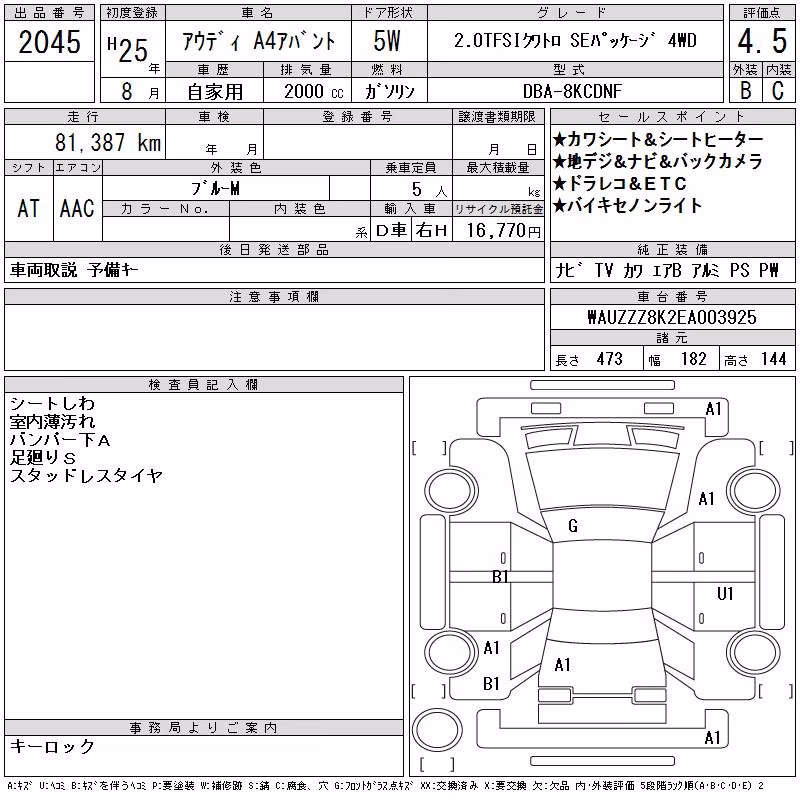
Task: Click the A1 marker on front bumper
Action: [713, 409]
